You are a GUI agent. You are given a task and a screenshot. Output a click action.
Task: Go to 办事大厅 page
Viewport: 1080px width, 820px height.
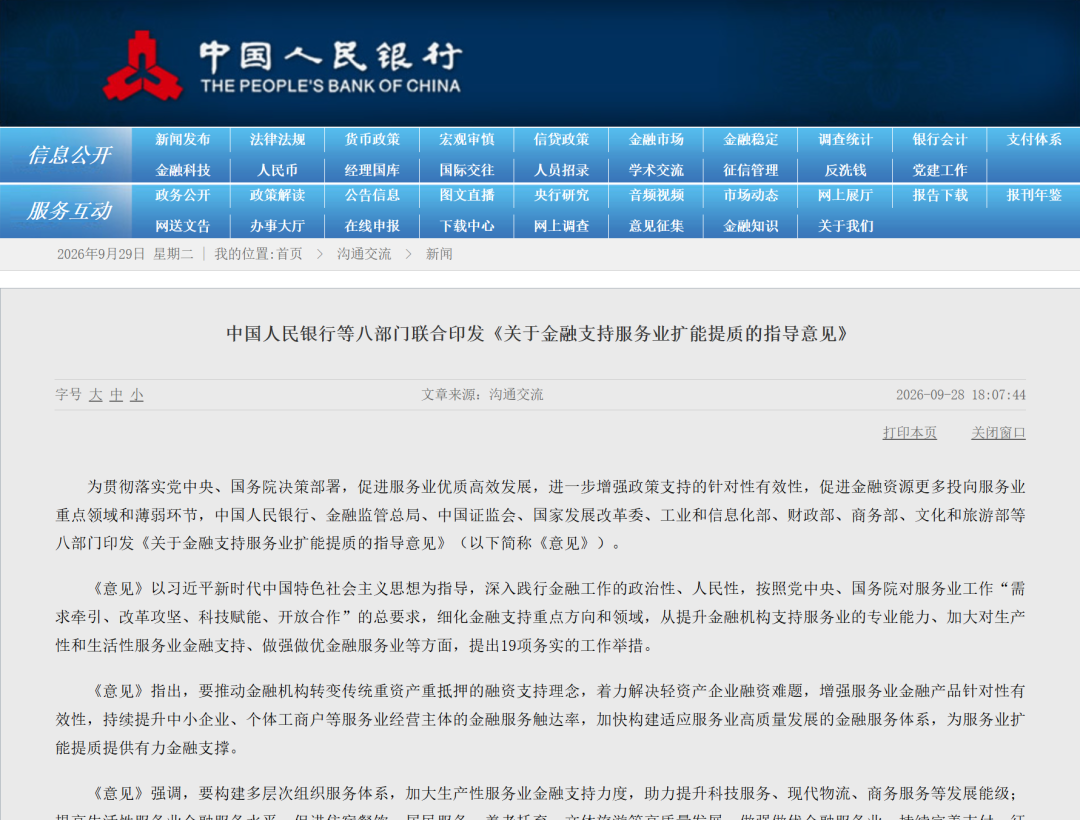(x=277, y=226)
